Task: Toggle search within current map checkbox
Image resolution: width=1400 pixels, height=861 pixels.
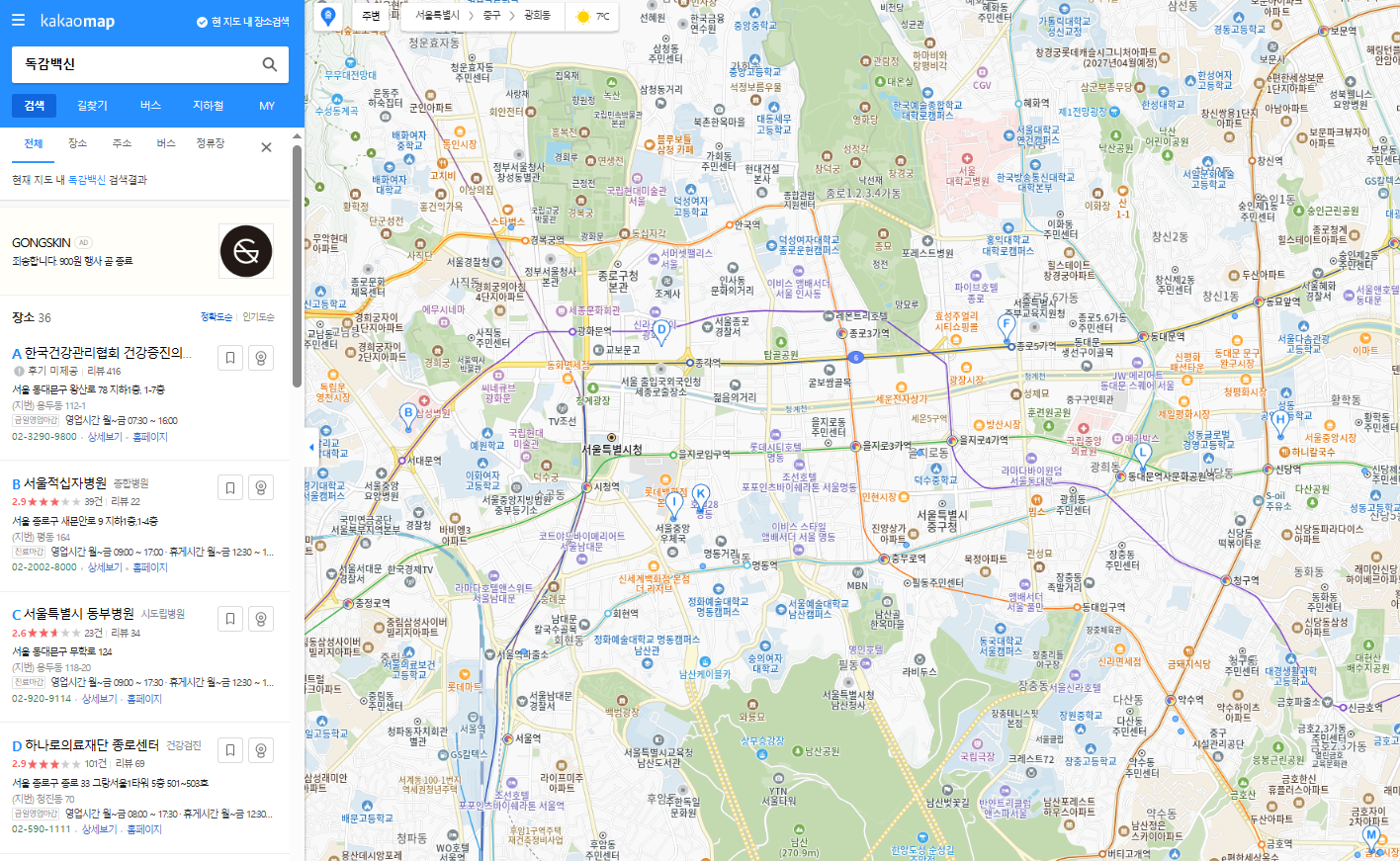Action: click(x=243, y=22)
